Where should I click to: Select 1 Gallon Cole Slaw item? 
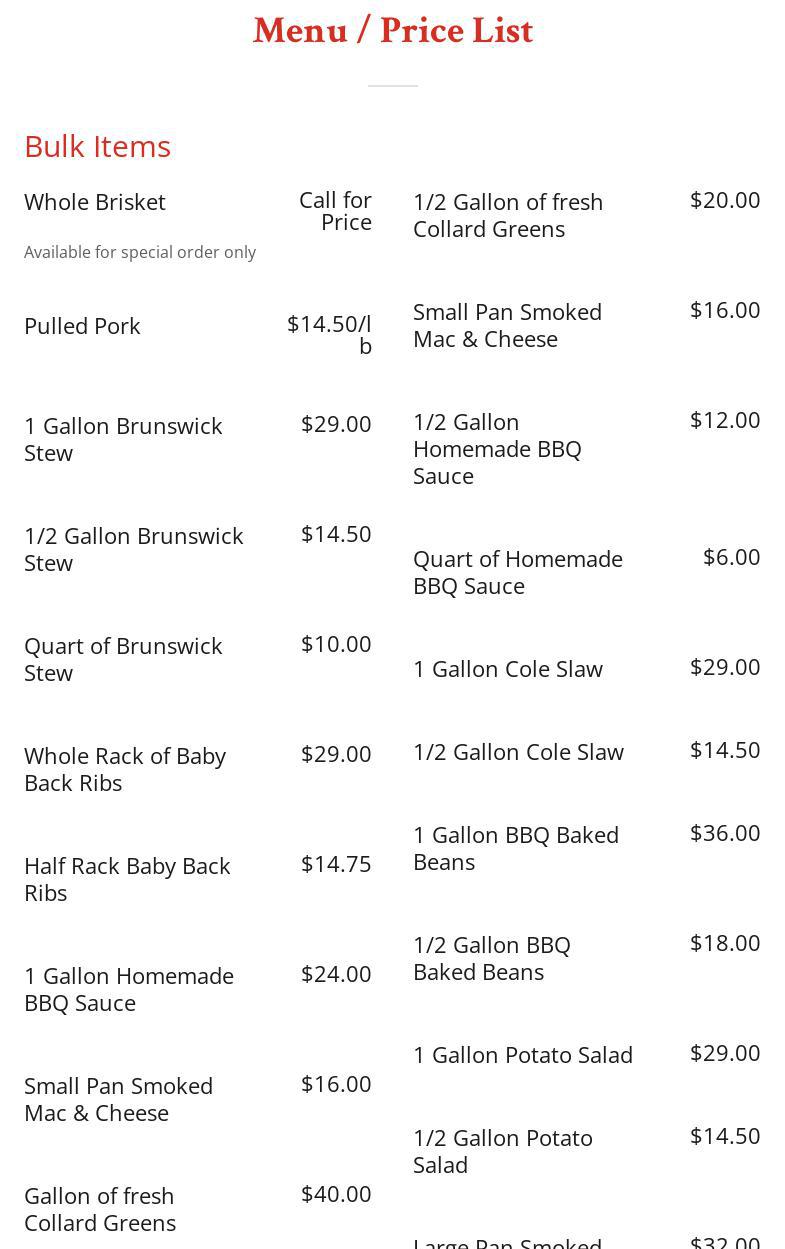point(508,669)
